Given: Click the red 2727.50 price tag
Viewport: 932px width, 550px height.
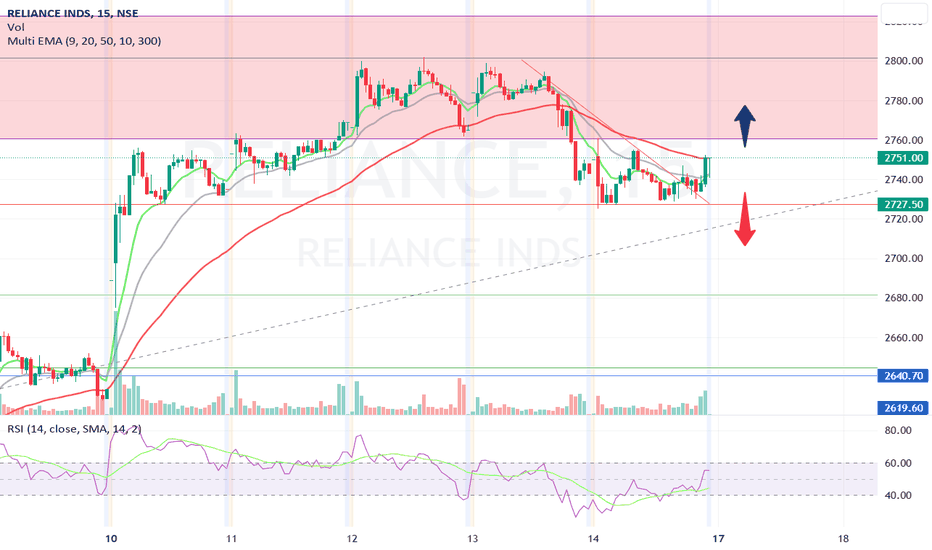Looking at the screenshot, I should (902, 205).
